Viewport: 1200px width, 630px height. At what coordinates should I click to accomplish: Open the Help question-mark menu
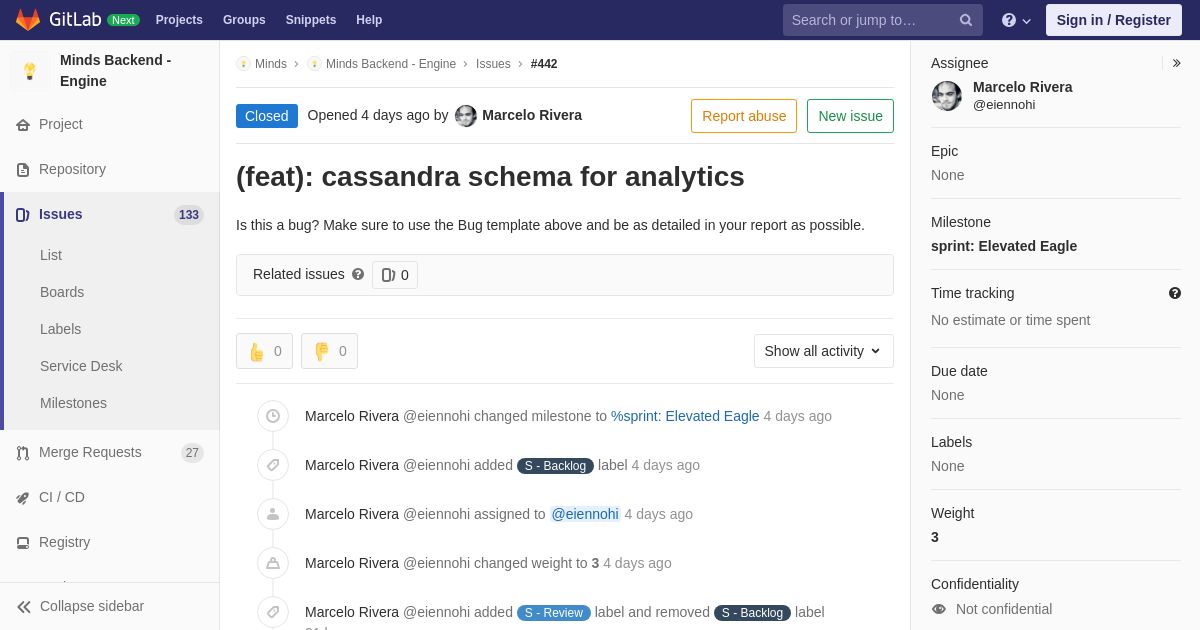coord(1015,20)
